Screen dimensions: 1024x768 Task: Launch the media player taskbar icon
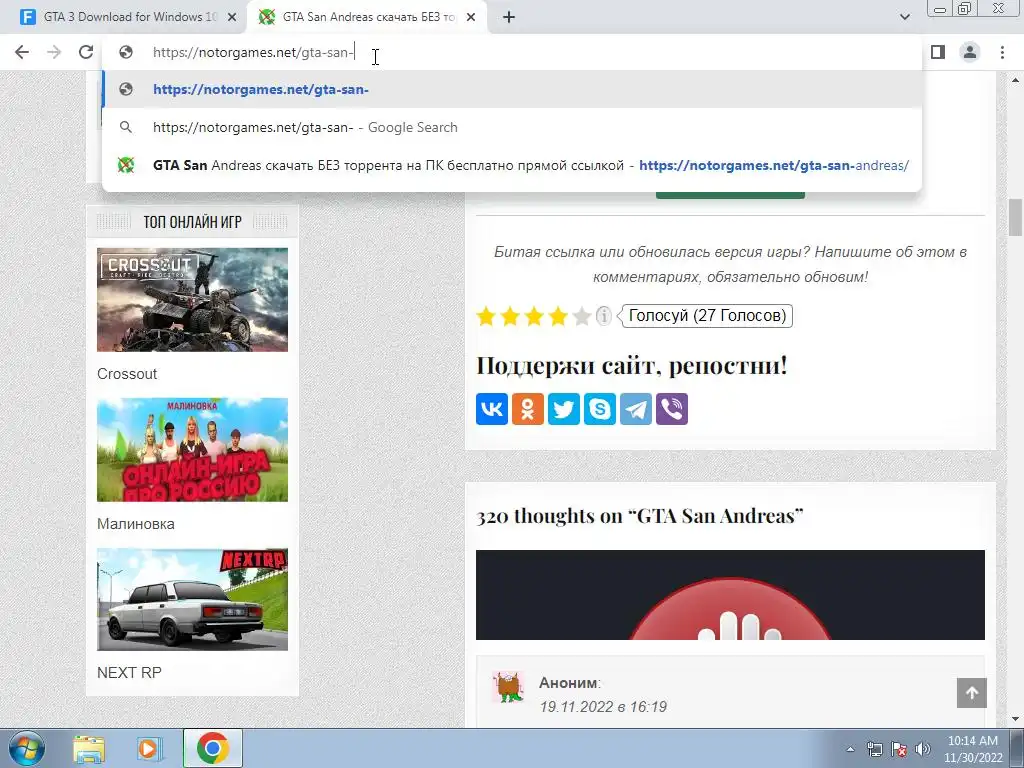149,748
